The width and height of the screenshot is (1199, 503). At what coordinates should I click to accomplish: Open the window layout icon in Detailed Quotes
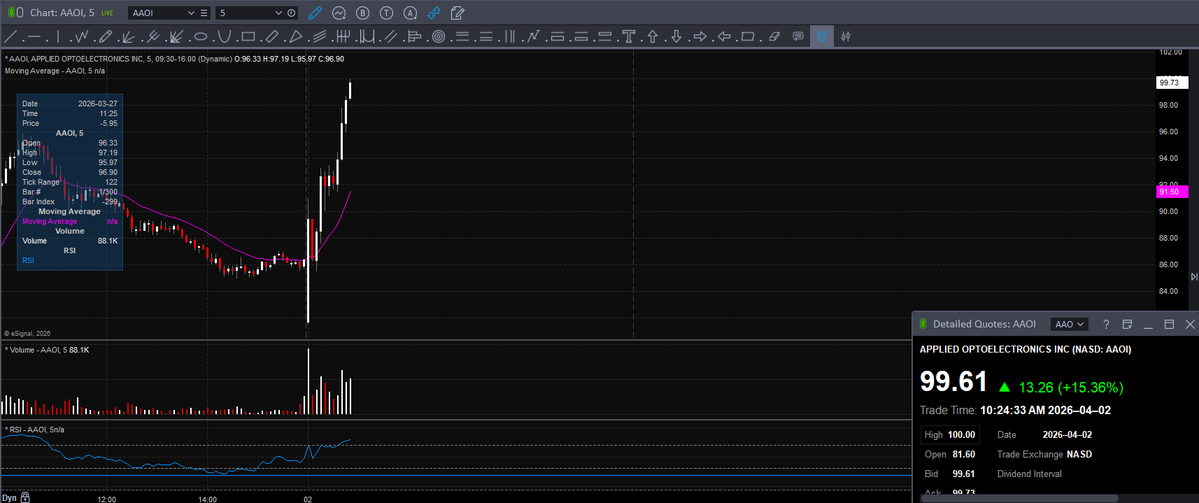[1127, 324]
